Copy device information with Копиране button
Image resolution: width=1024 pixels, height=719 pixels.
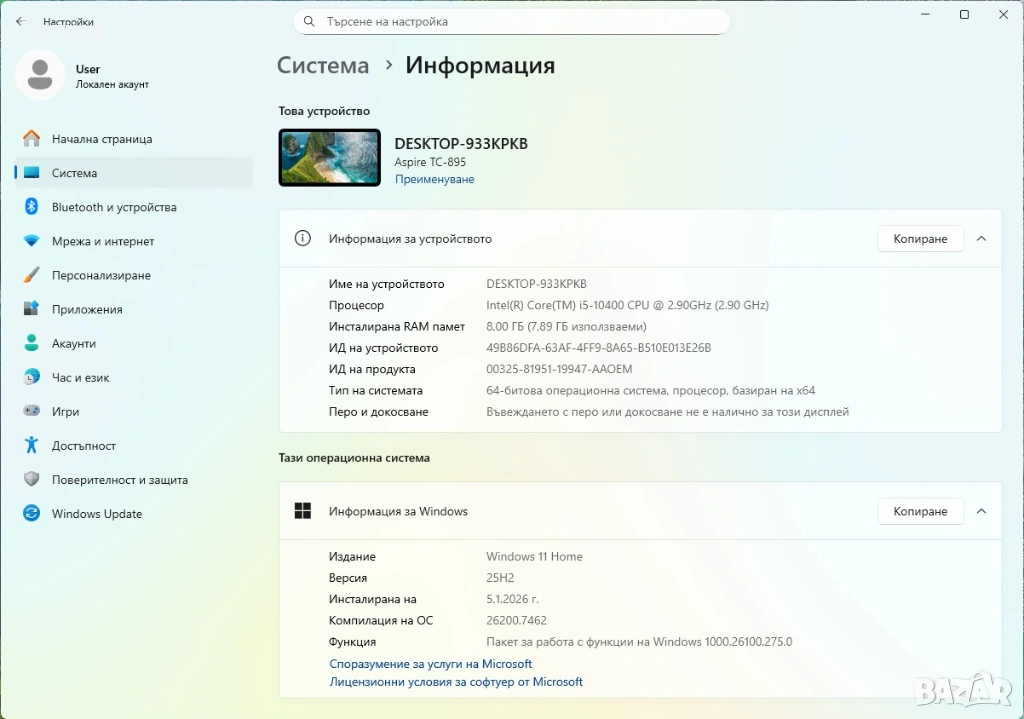pyautogui.click(x=920, y=239)
